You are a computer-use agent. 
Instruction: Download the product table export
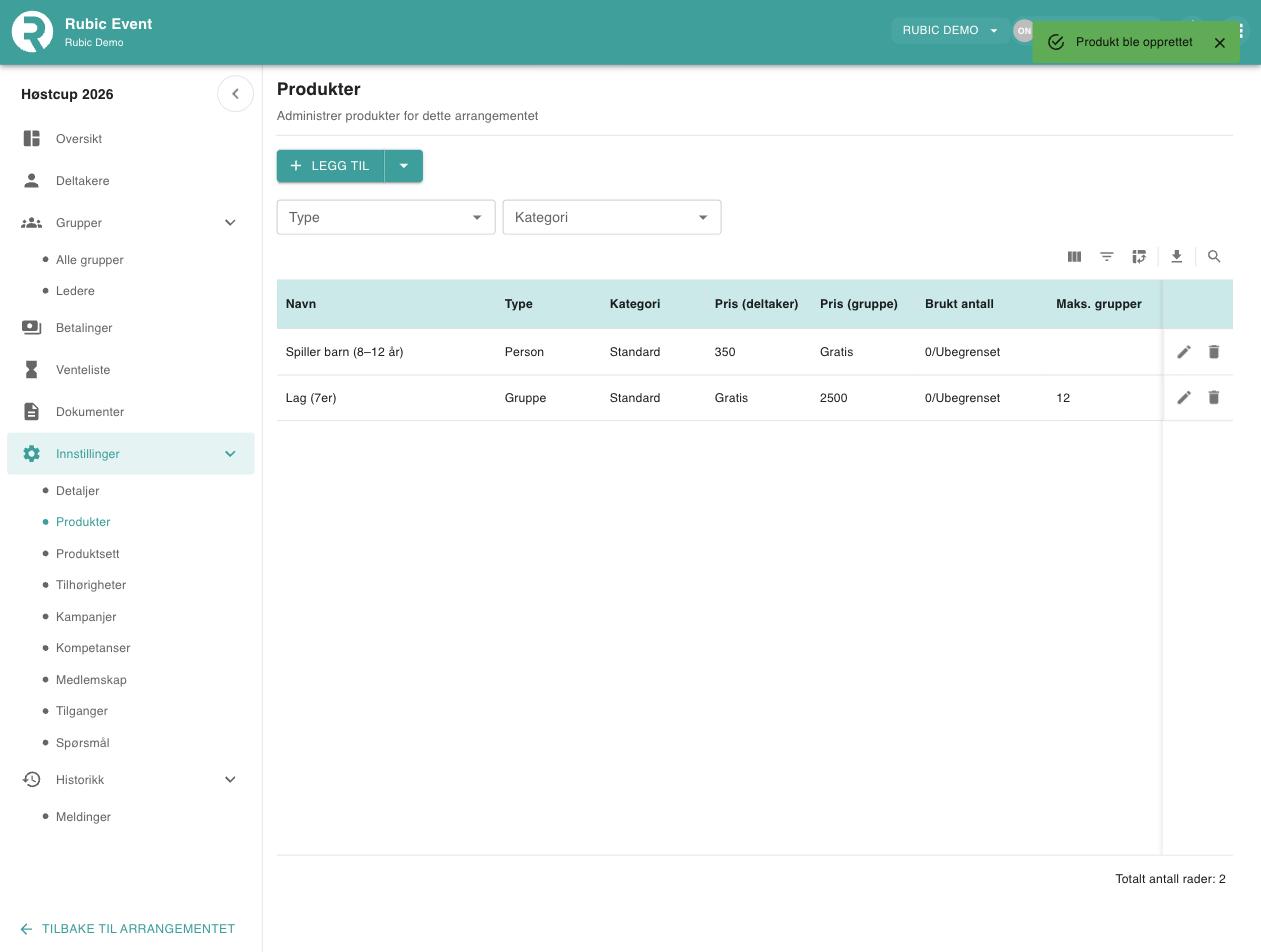coord(1177,257)
